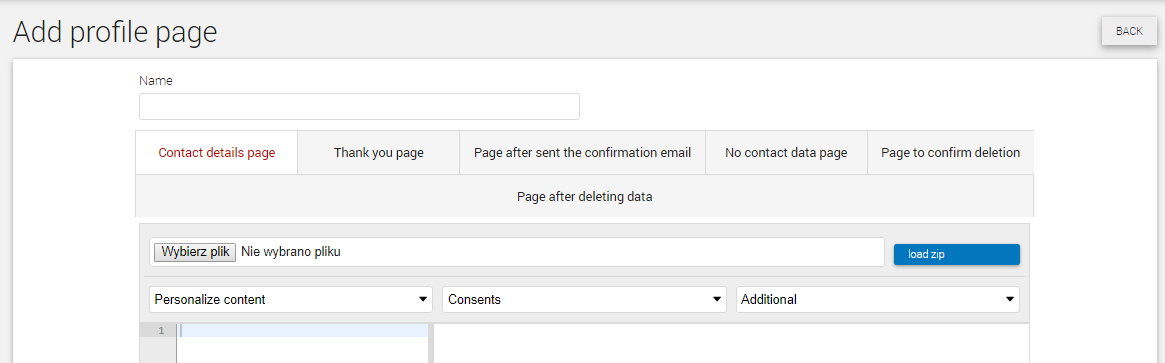The width and height of the screenshot is (1165, 363).
Task: Focus the Name input field
Action: 359,106
